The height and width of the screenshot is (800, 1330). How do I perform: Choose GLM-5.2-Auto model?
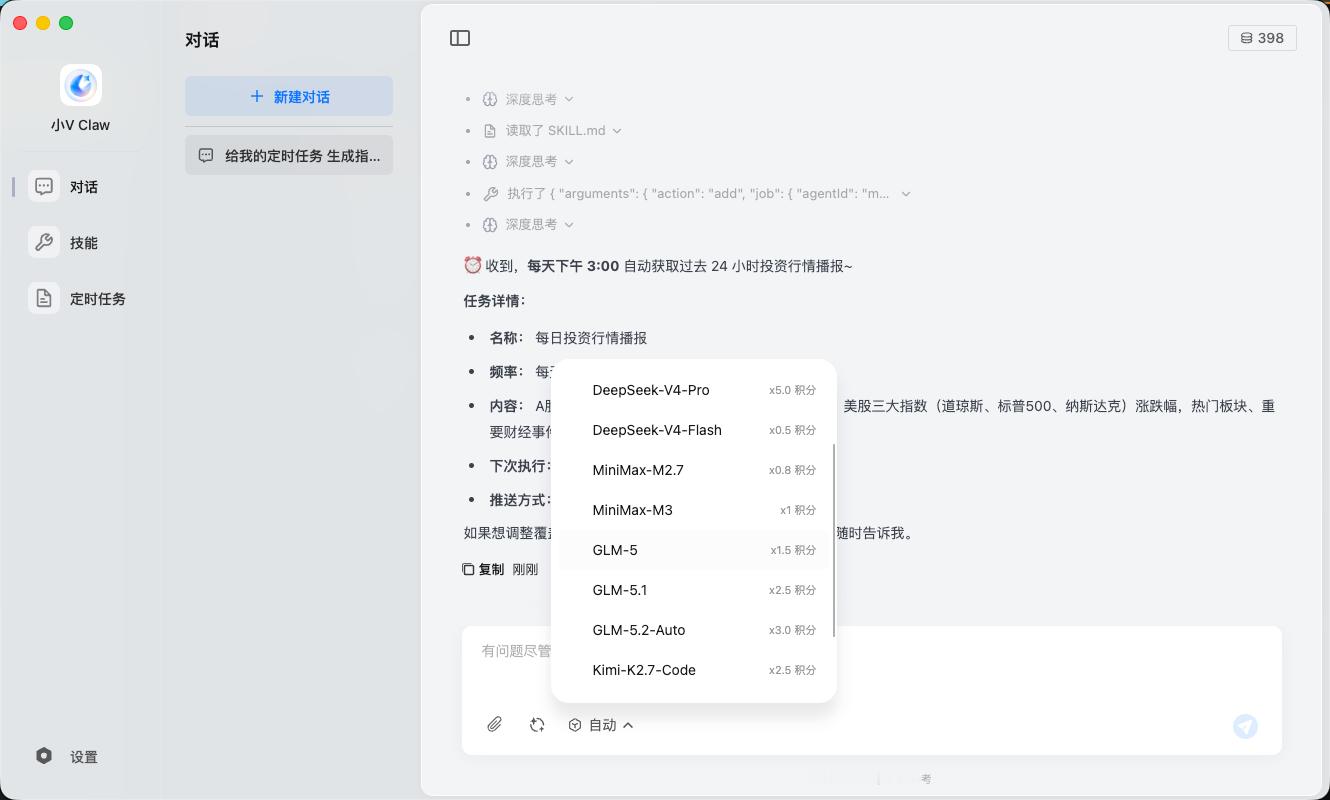click(x=693, y=630)
